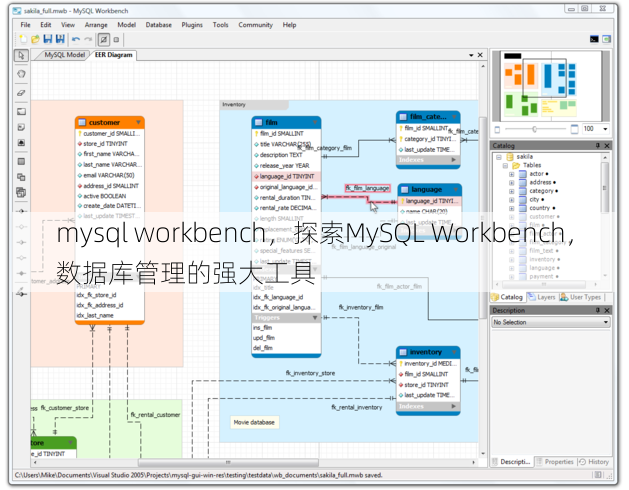
Task: Open the diagram tab list dropdown arrow
Action: (x=471, y=55)
